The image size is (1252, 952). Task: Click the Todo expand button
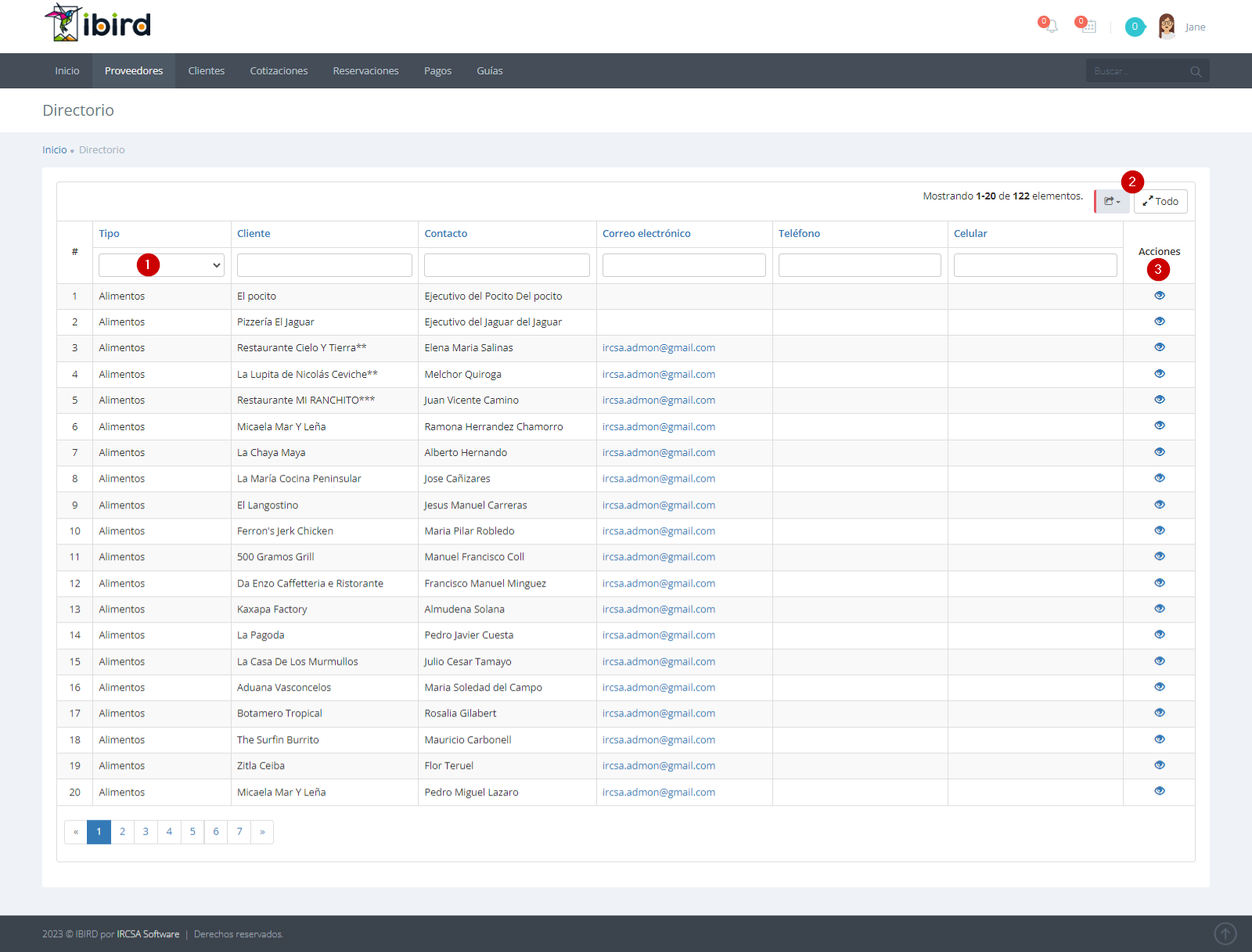tap(1160, 202)
